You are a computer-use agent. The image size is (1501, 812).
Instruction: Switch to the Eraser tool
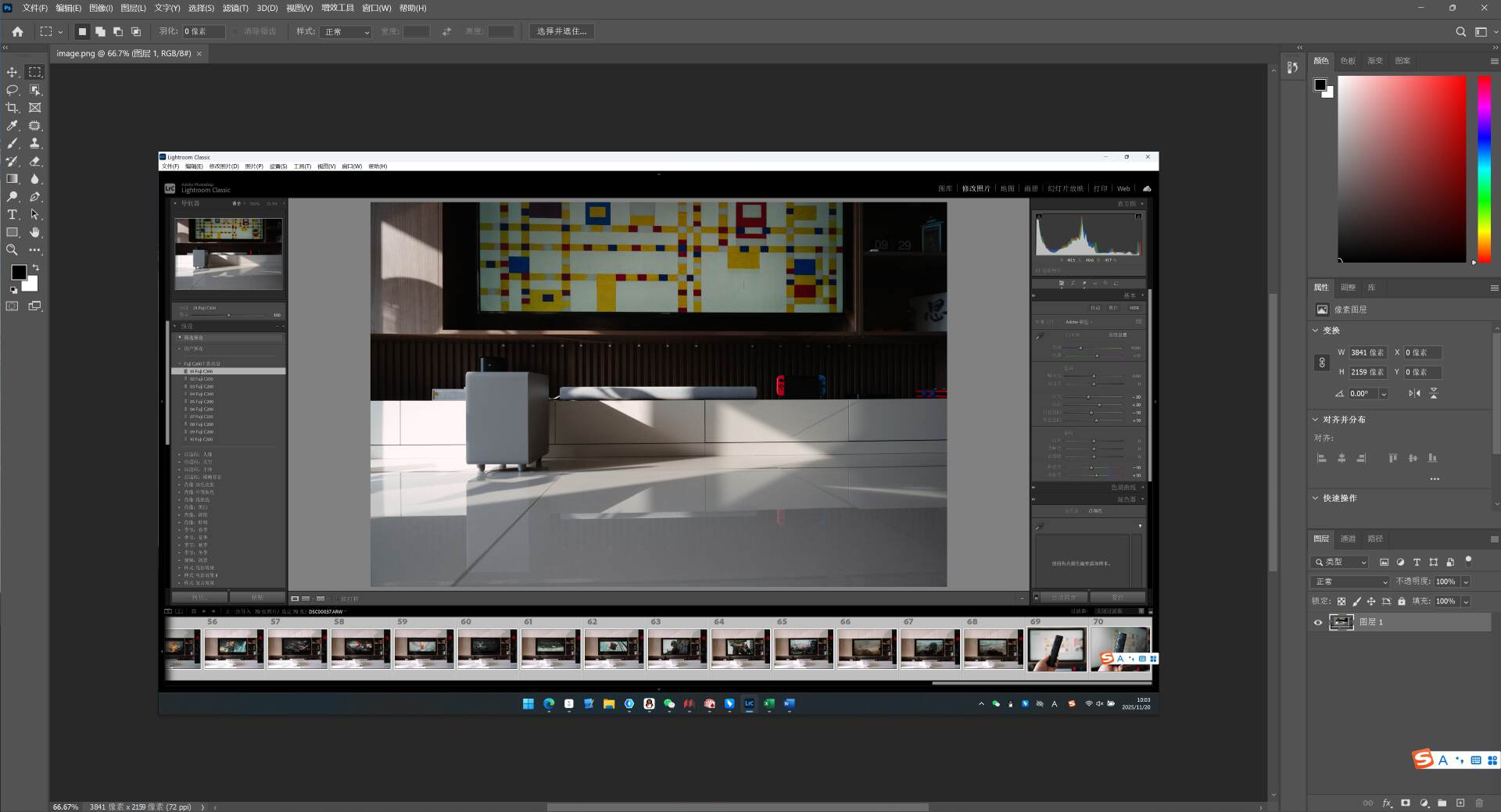tap(34, 162)
